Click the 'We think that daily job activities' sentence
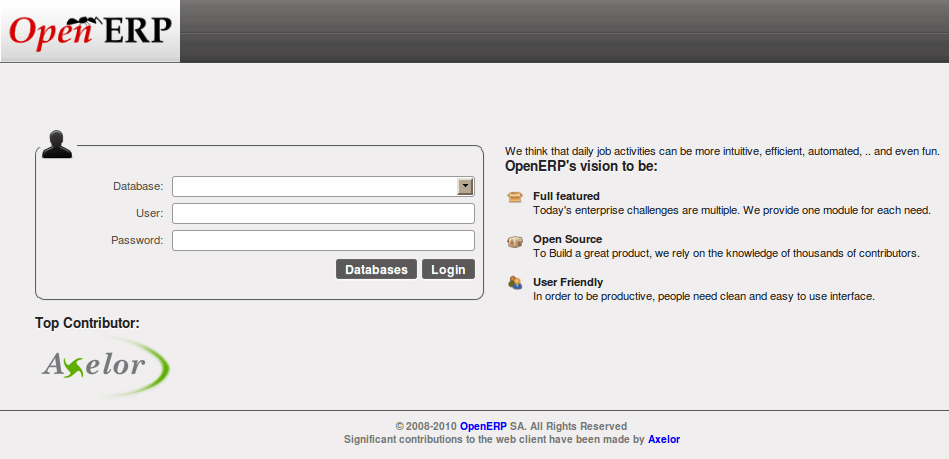Viewport: 949px width, 459px height. [723, 151]
